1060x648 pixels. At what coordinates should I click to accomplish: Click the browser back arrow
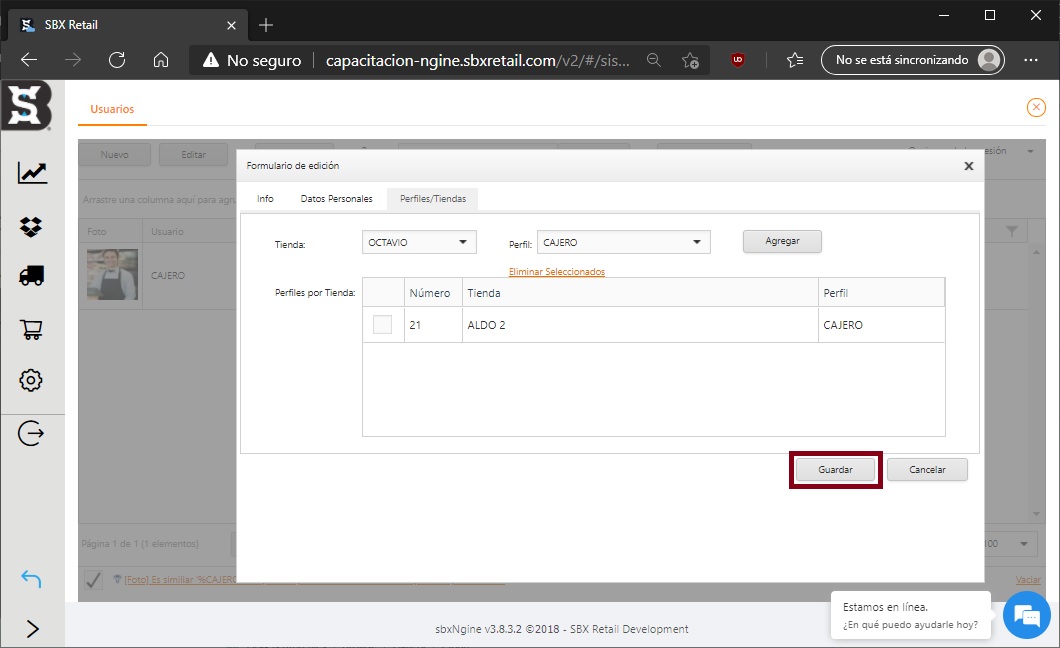click(28, 60)
